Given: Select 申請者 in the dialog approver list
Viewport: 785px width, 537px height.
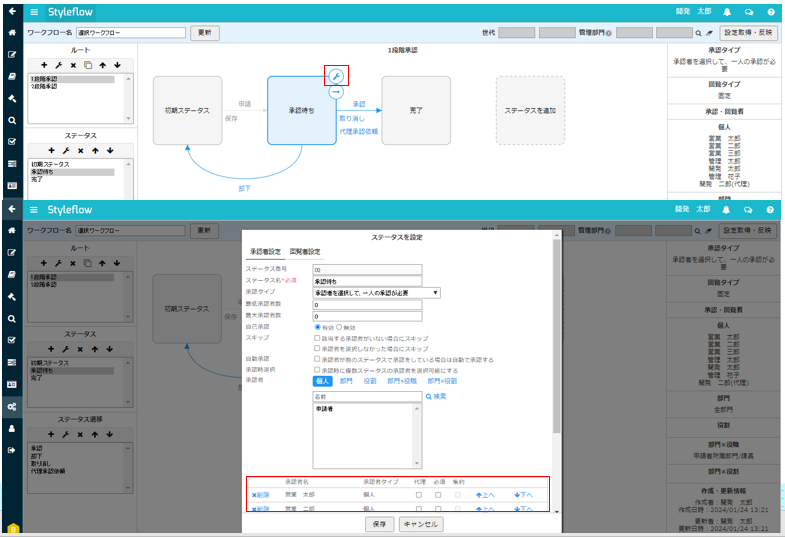Looking at the screenshot, I should [324, 409].
